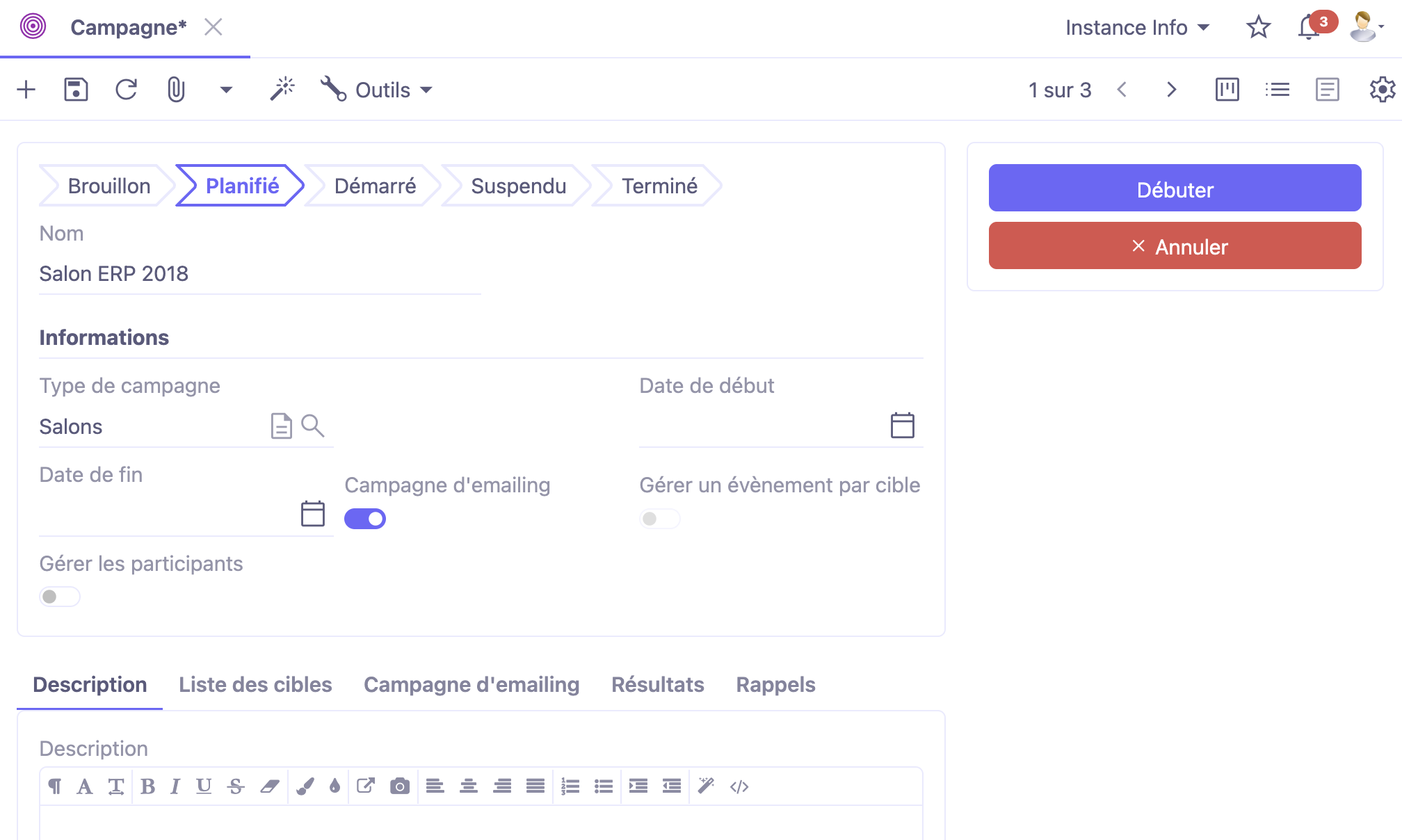
Task: Open the Résultats tab
Action: pos(657,684)
